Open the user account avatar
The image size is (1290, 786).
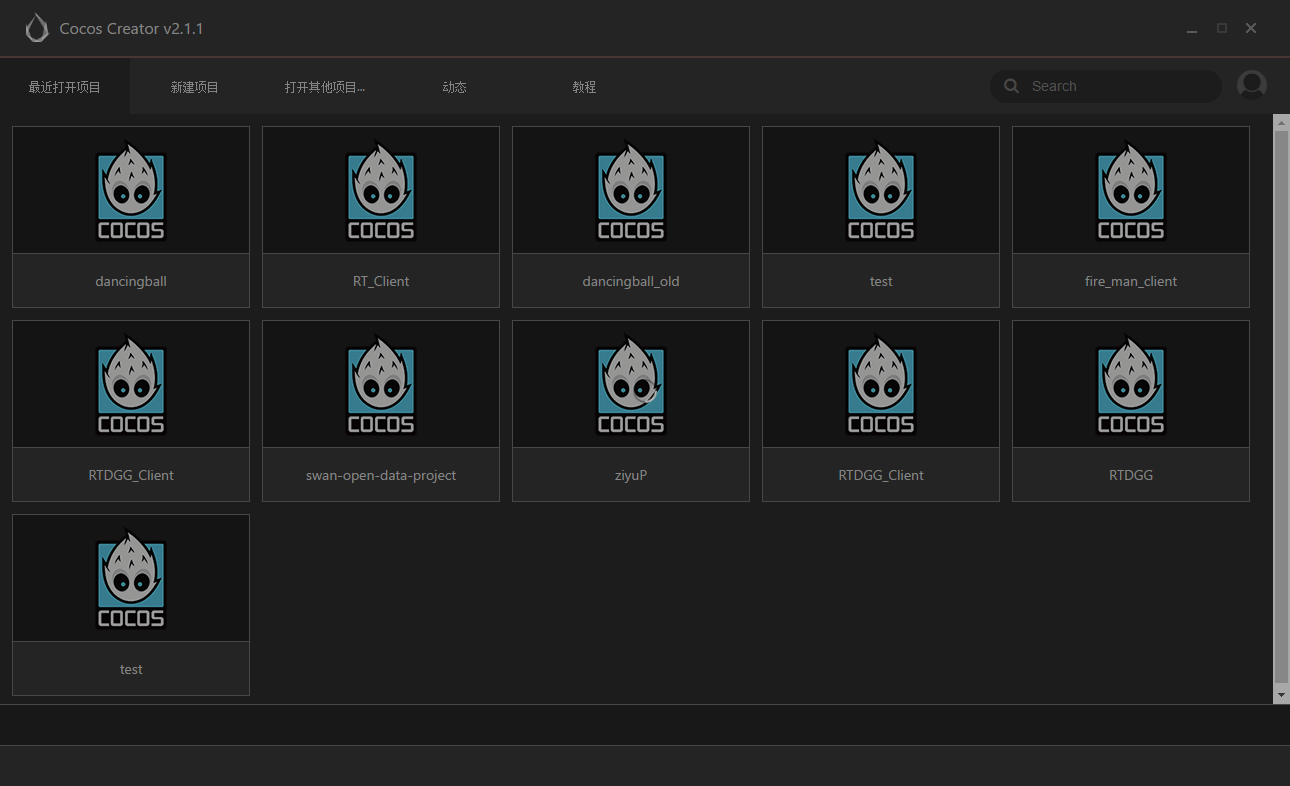tap(1252, 86)
